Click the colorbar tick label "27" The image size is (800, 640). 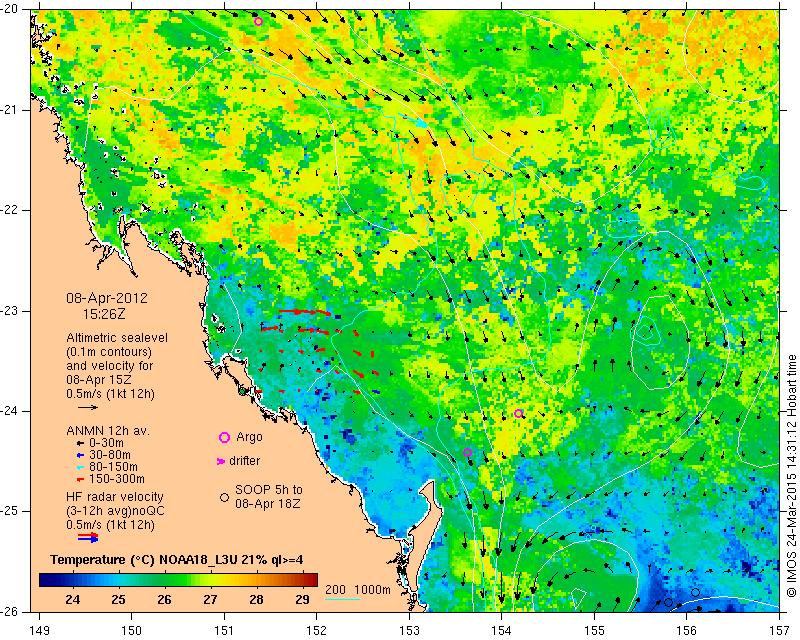tap(210, 600)
